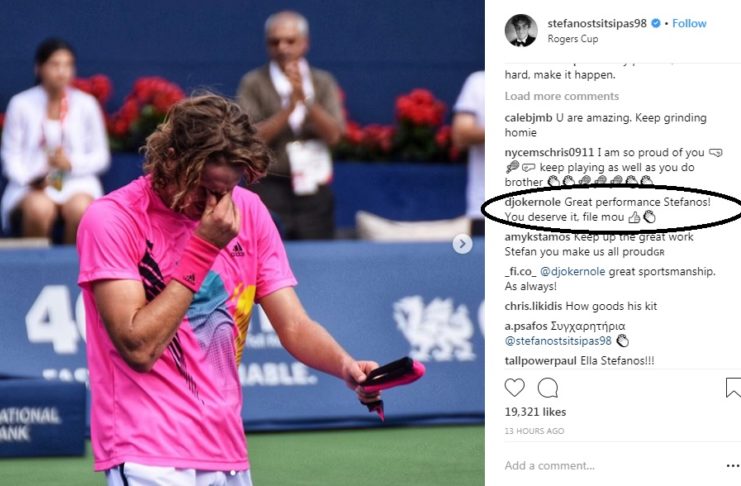741x486 pixels.
Task: Open the 13 HOURS AGO timestamp
Action: [534, 431]
